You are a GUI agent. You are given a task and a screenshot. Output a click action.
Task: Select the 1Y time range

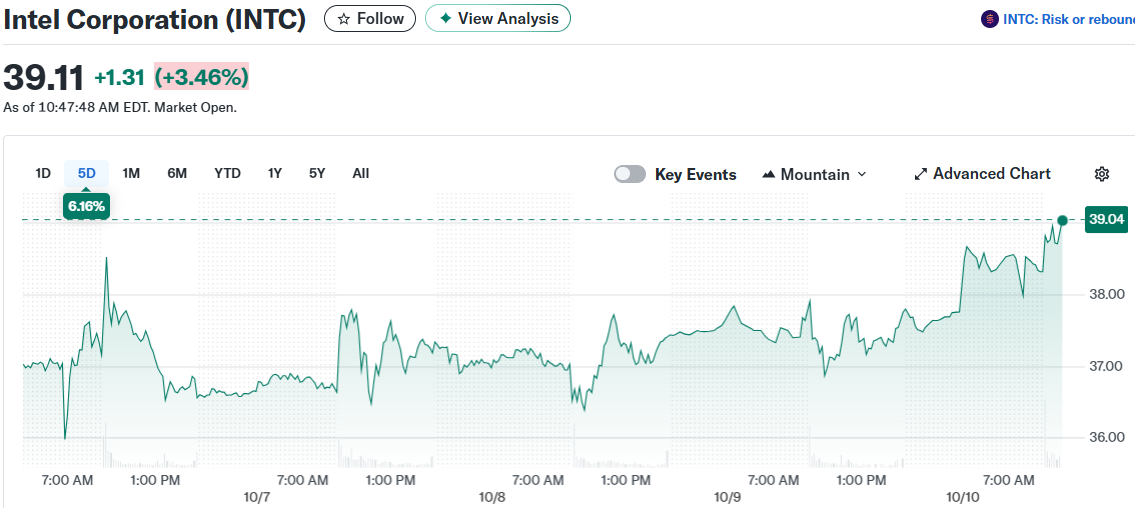pos(275,173)
